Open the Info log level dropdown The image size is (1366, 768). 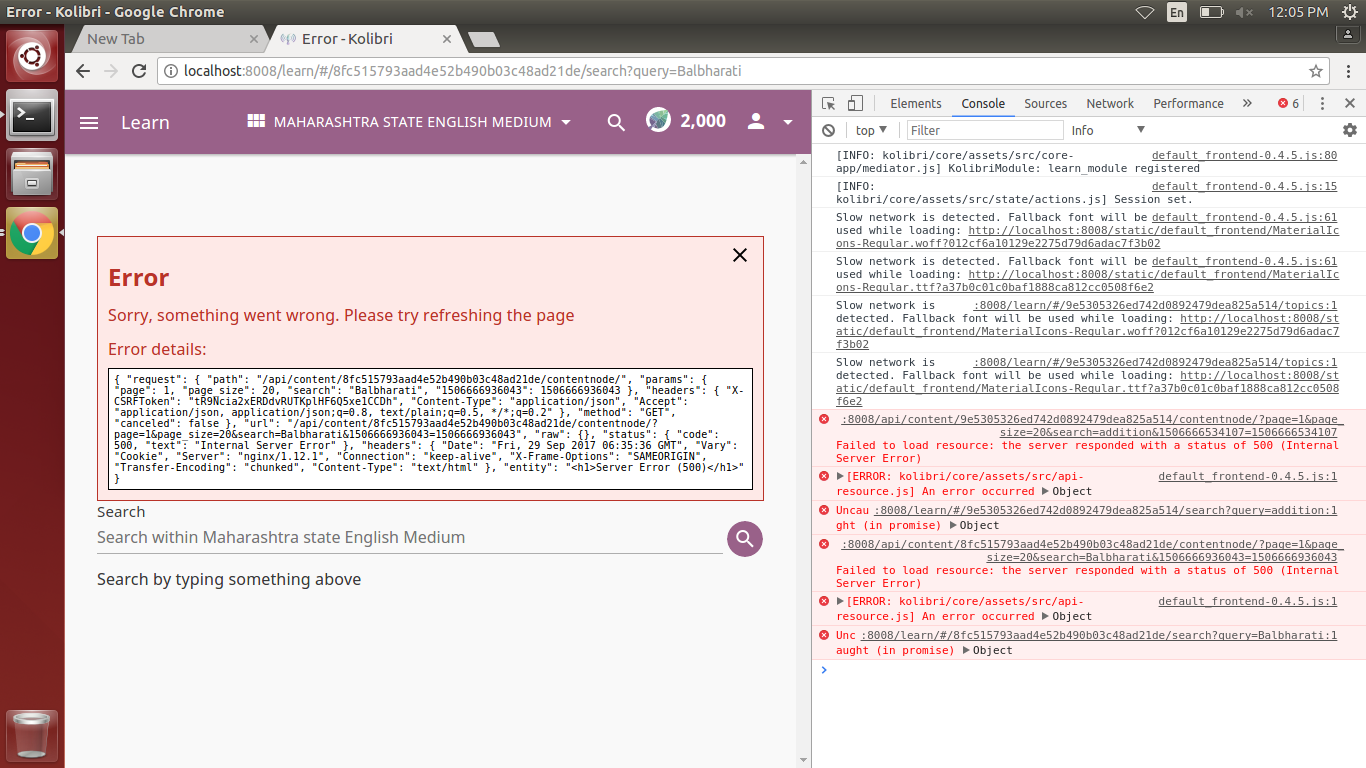(x=1106, y=130)
